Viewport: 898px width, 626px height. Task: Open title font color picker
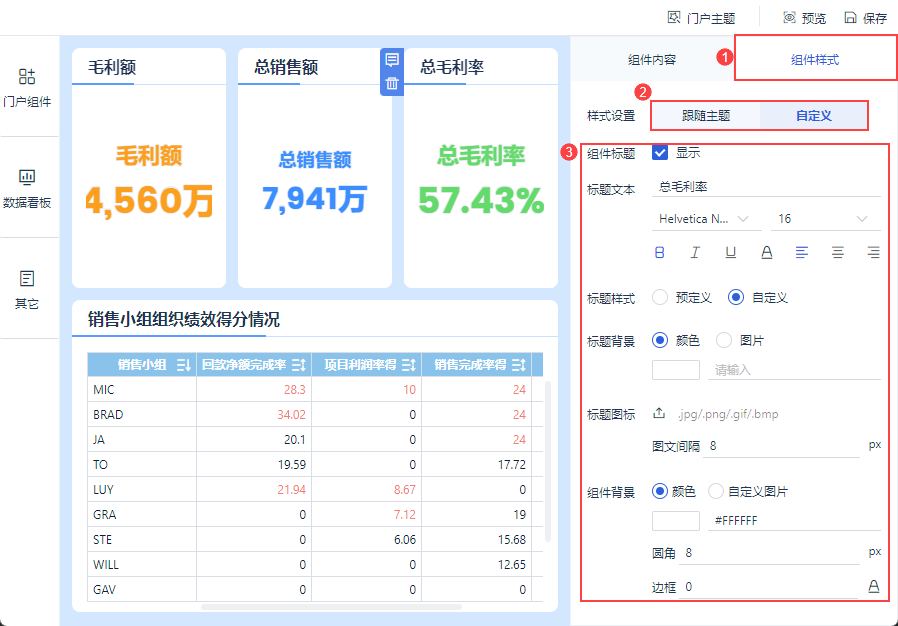click(x=766, y=253)
